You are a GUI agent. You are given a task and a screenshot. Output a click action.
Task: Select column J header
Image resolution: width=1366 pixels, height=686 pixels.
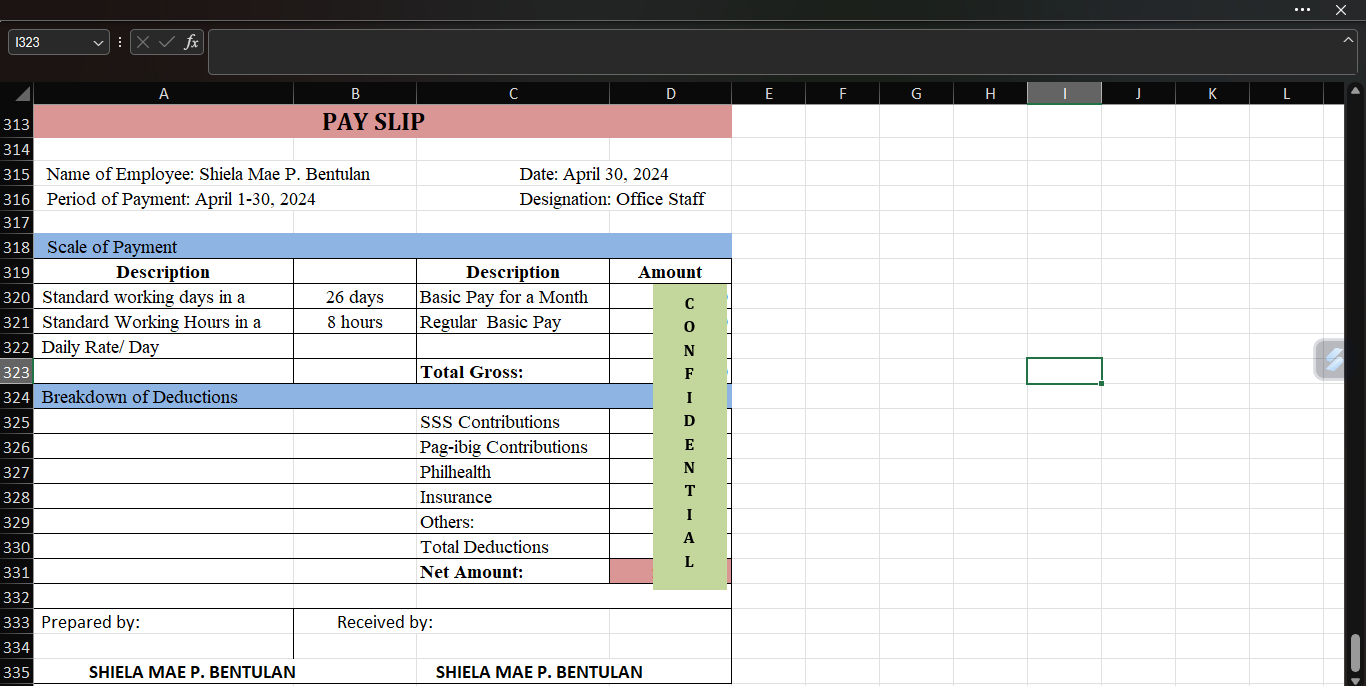click(x=1138, y=94)
